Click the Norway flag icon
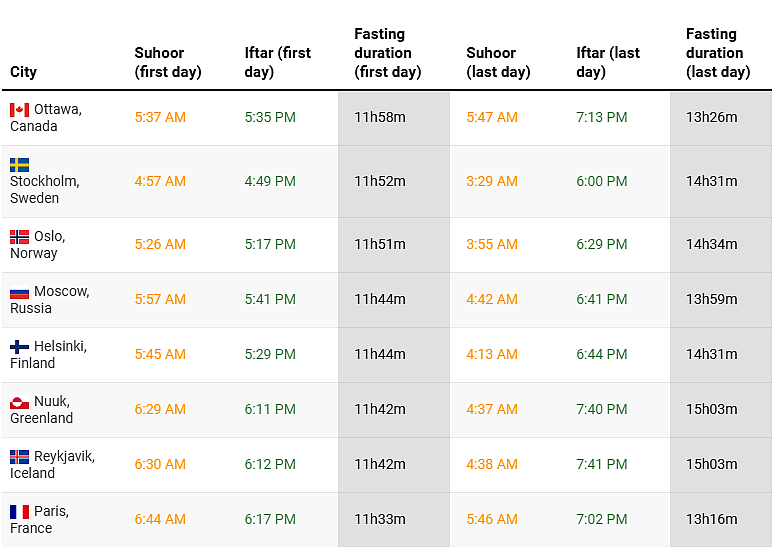The height and width of the screenshot is (556, 783). pos(20,237)
